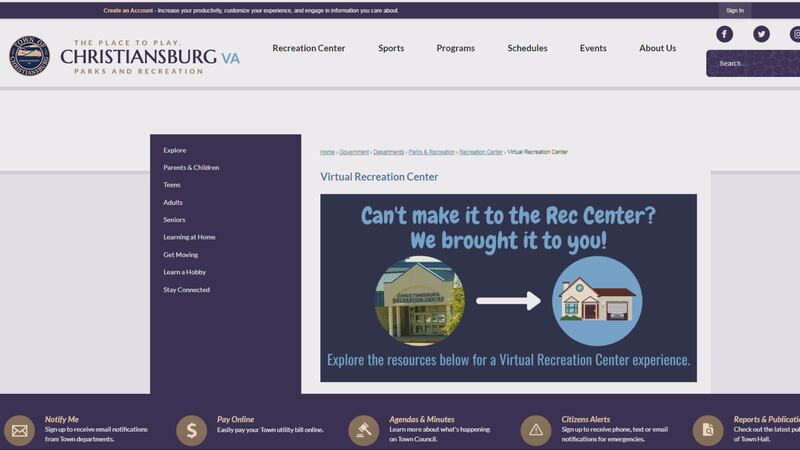Click the Virtual Recreation Center banner image

click(508, 288)
